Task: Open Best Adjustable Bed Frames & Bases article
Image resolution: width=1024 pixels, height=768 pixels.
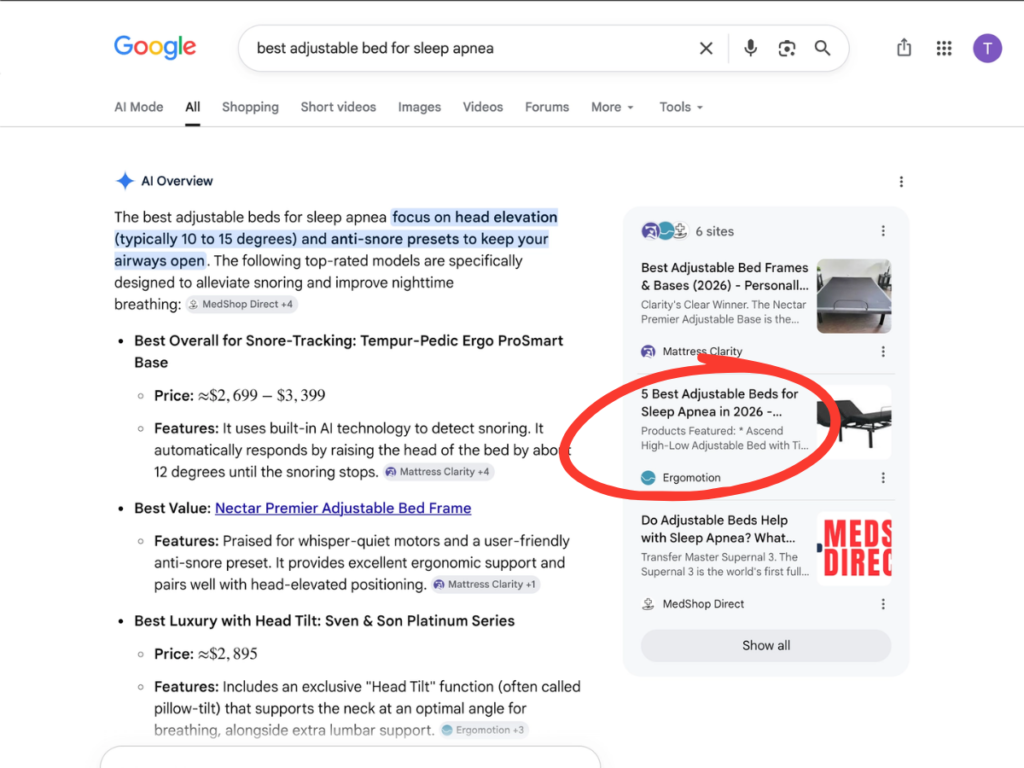Action: 724,276
